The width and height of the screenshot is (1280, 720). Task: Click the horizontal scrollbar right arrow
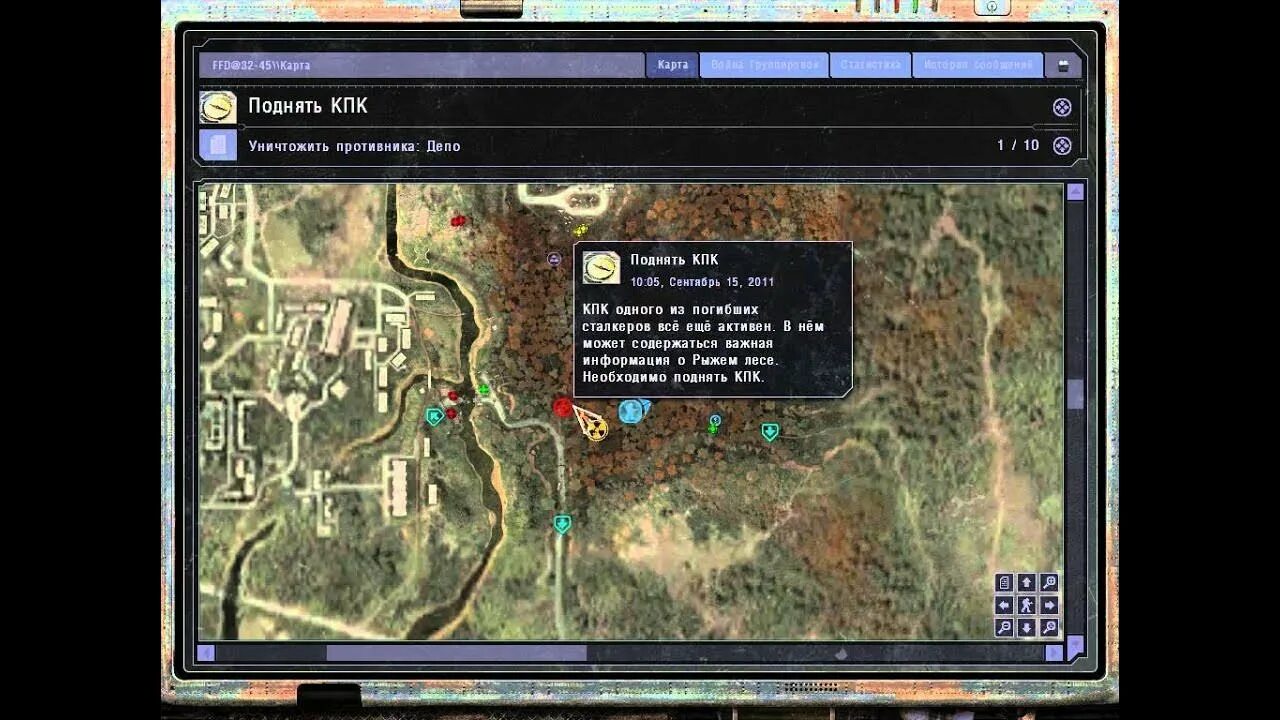(x=1053, y=653)
